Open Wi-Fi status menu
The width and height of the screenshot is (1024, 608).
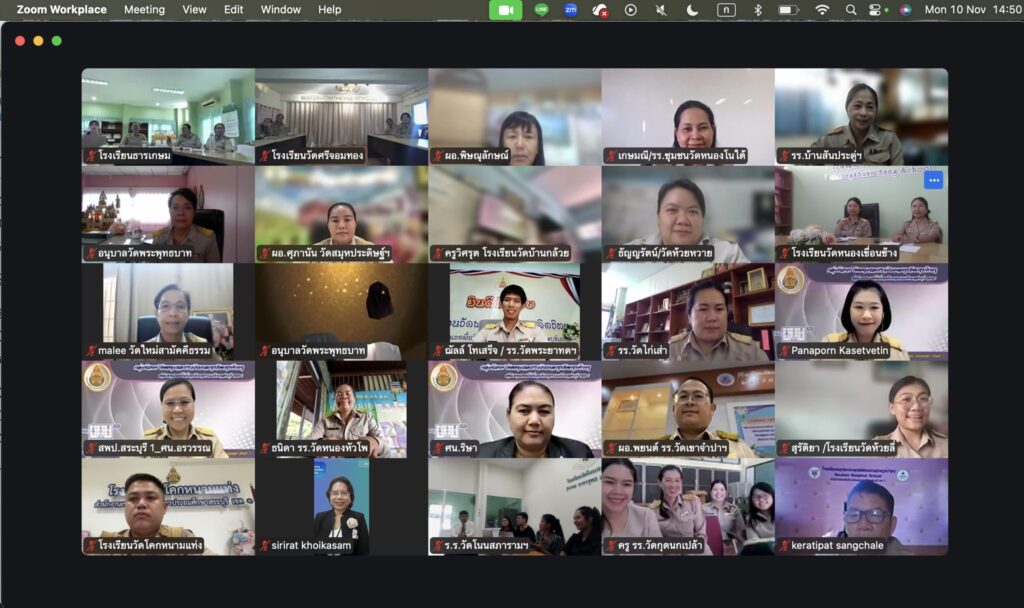click(x=822, y=10)
